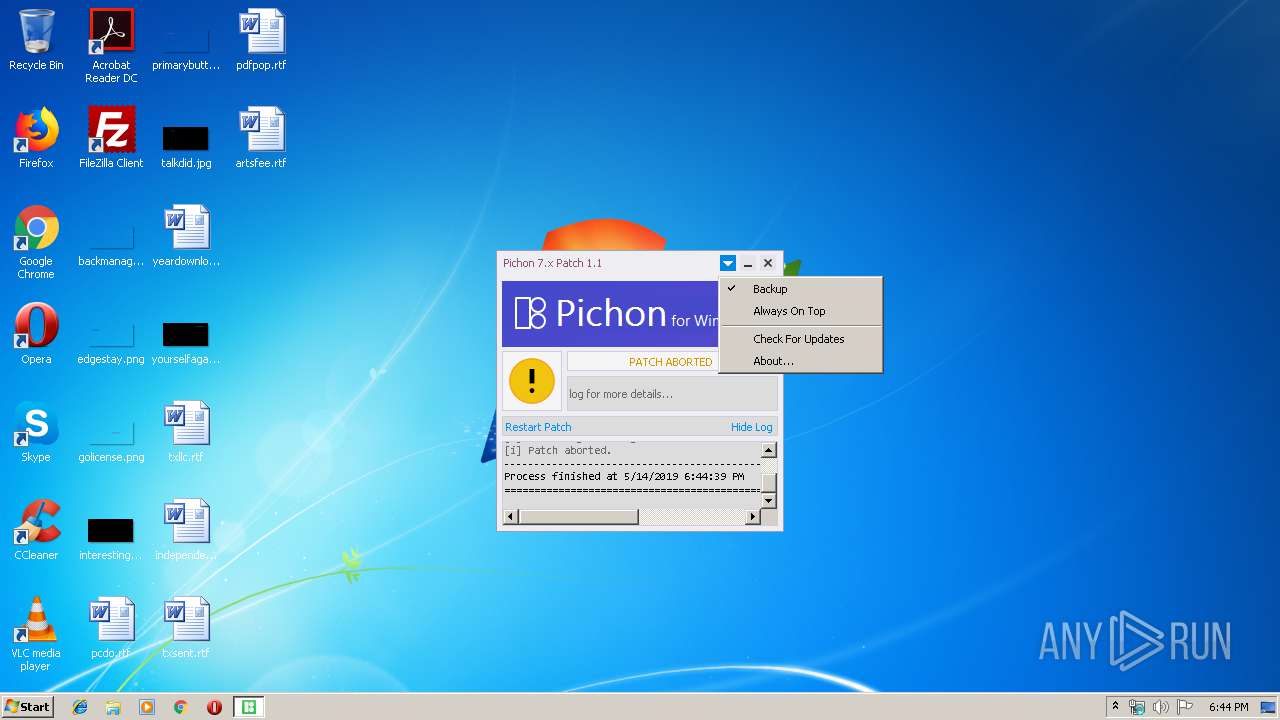Click the yellow warning exclamation icon
This screenshot has width=1280, height=720.
[532, 381]
